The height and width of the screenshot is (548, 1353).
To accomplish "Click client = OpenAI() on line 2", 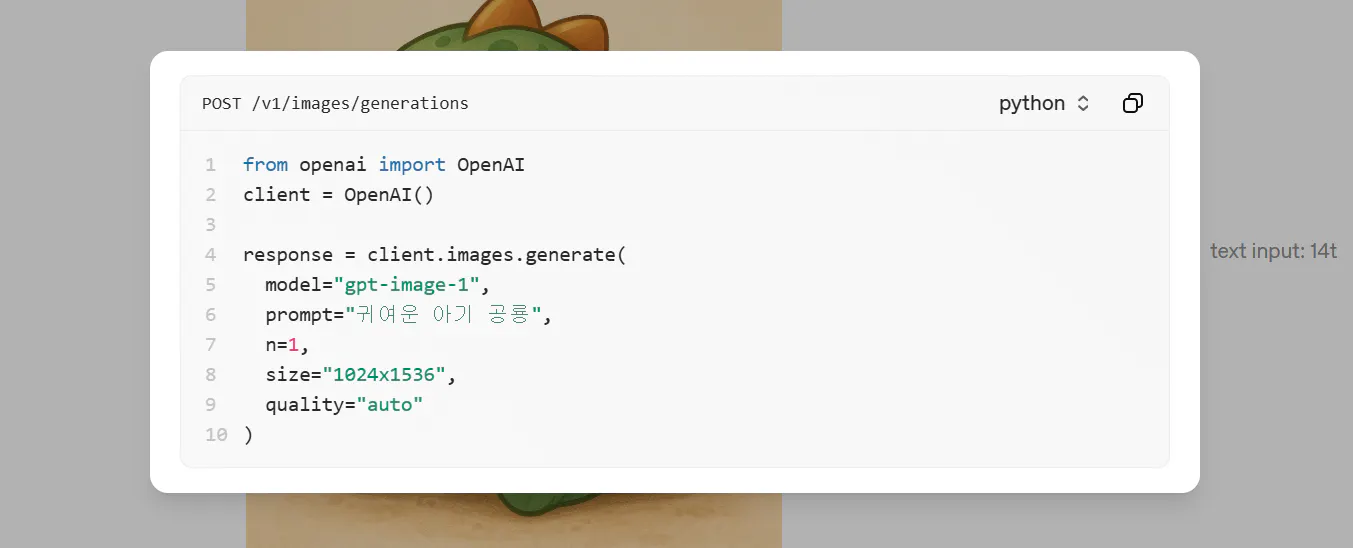I will (x=339, y=194).
